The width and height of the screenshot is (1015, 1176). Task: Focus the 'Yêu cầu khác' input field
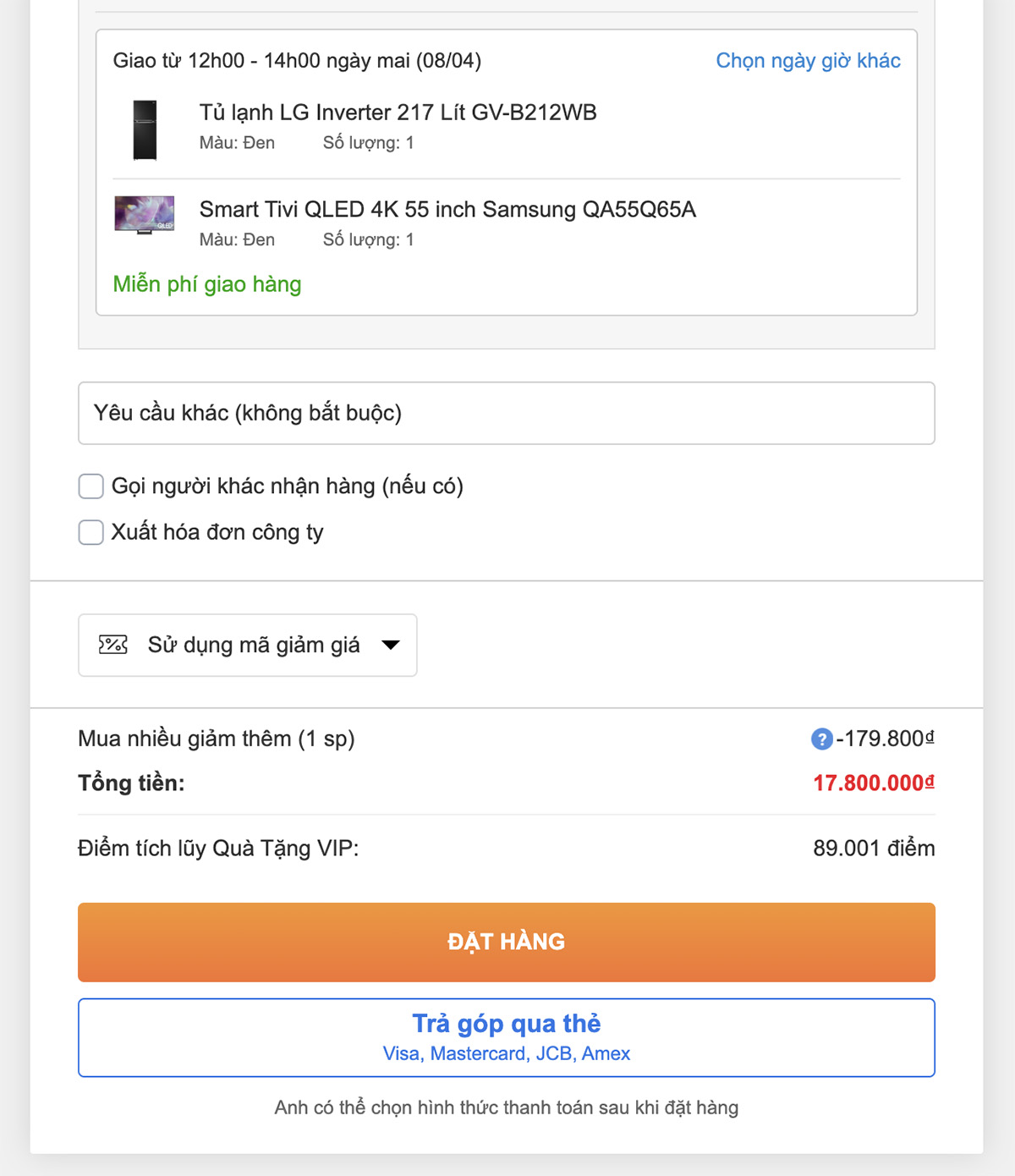point(506,413)
